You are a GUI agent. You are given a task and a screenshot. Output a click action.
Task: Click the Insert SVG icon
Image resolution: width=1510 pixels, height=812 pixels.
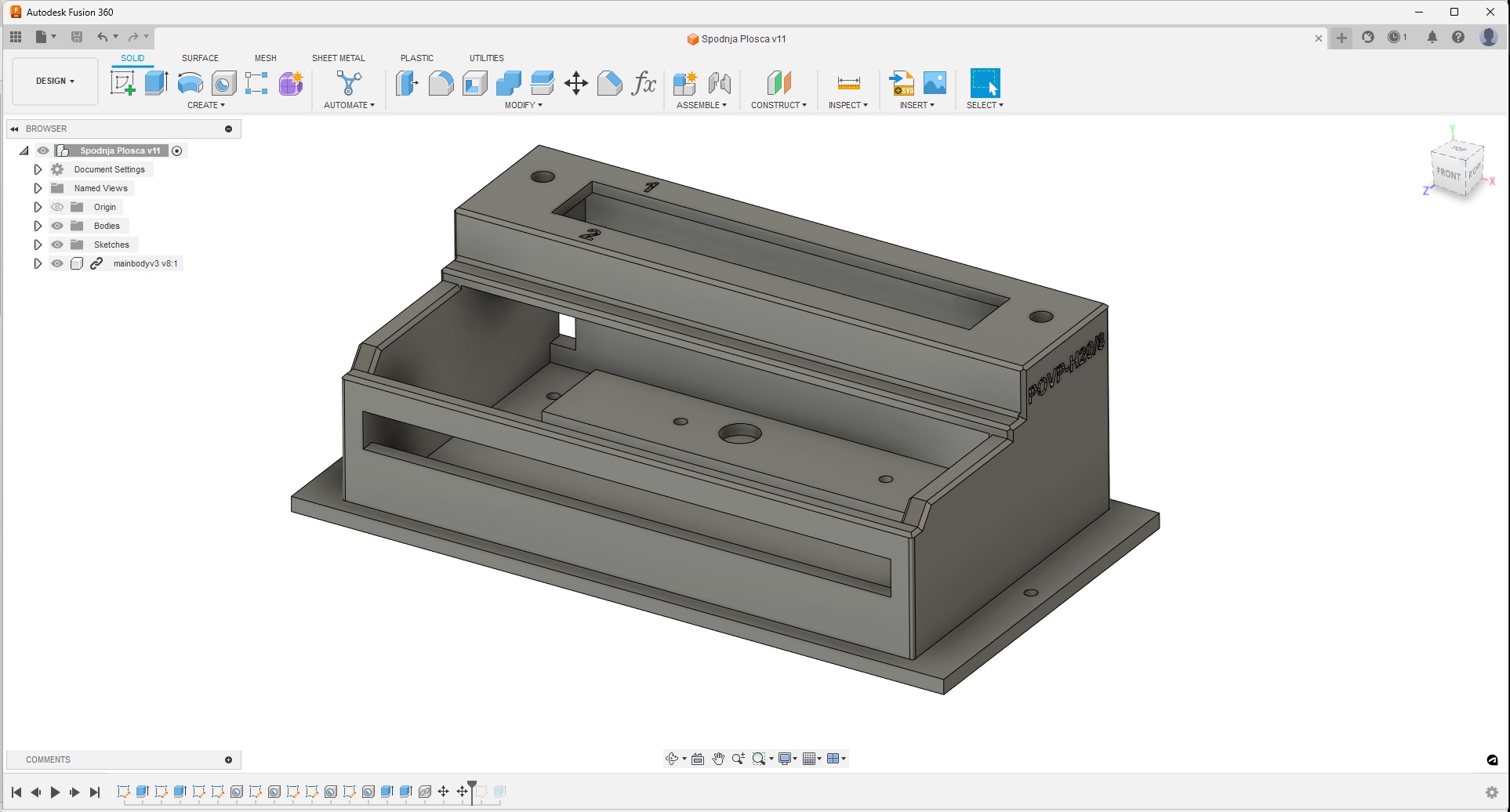tap(902, 83)
